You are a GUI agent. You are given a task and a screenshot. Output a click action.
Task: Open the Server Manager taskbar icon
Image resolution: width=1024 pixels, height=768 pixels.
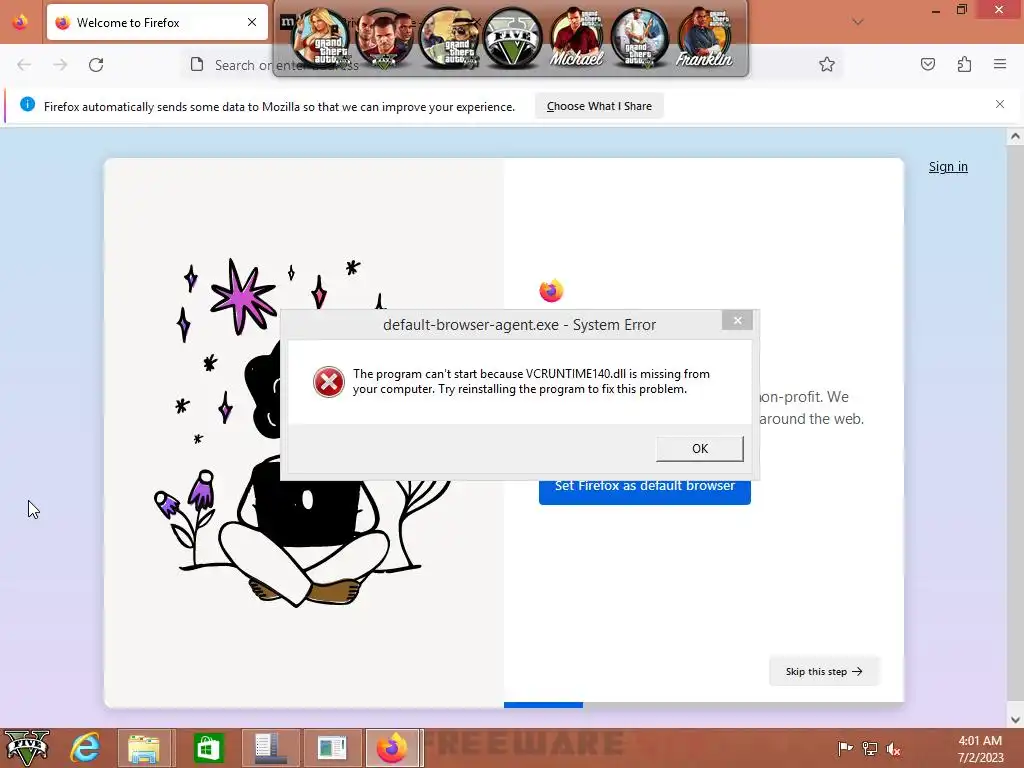pos(270,748)
